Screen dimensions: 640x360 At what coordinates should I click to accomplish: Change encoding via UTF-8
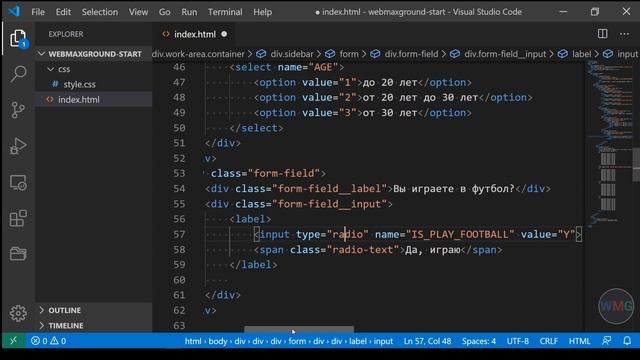point(518,341)
